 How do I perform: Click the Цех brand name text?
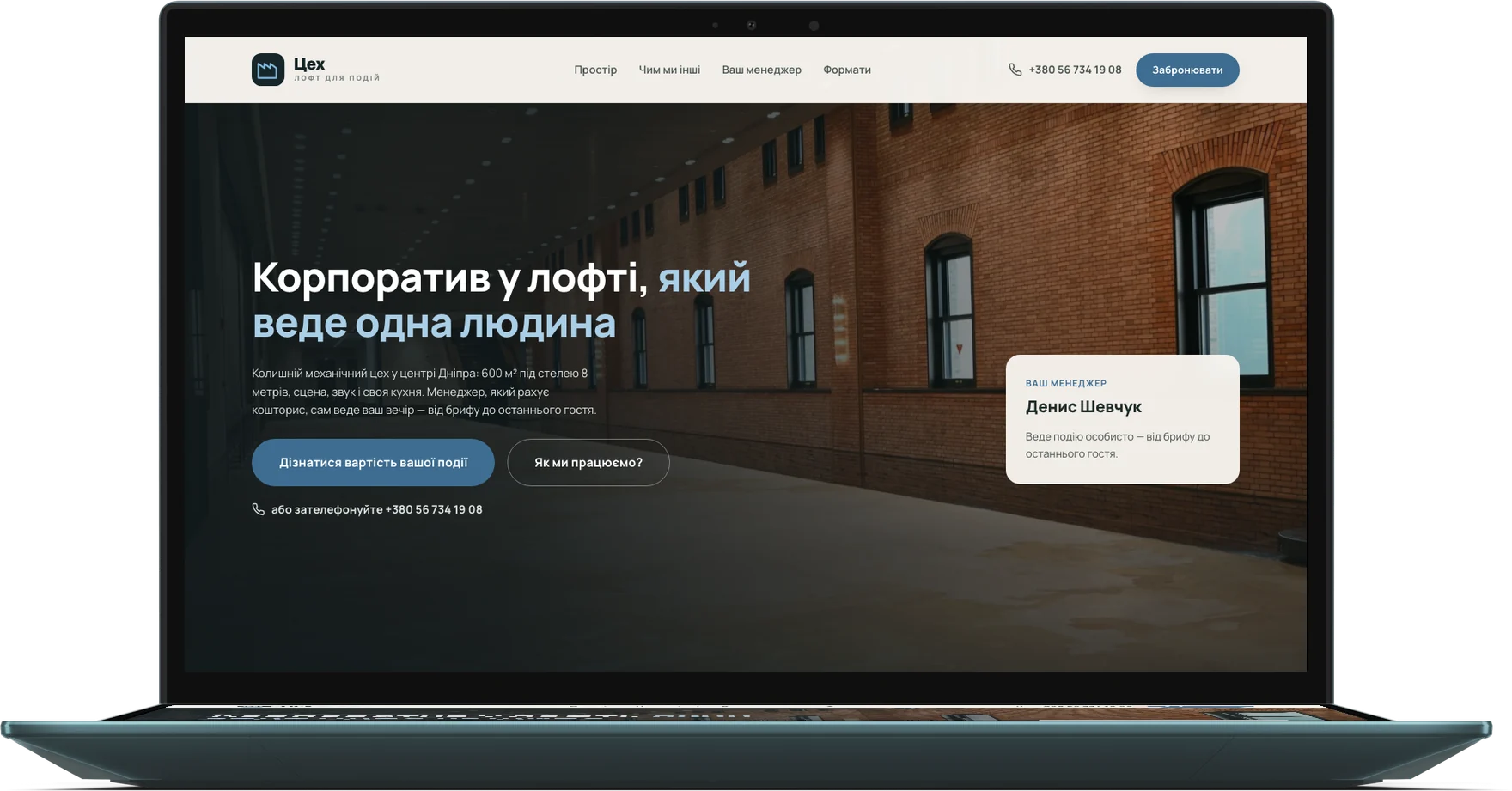(309, 64)
